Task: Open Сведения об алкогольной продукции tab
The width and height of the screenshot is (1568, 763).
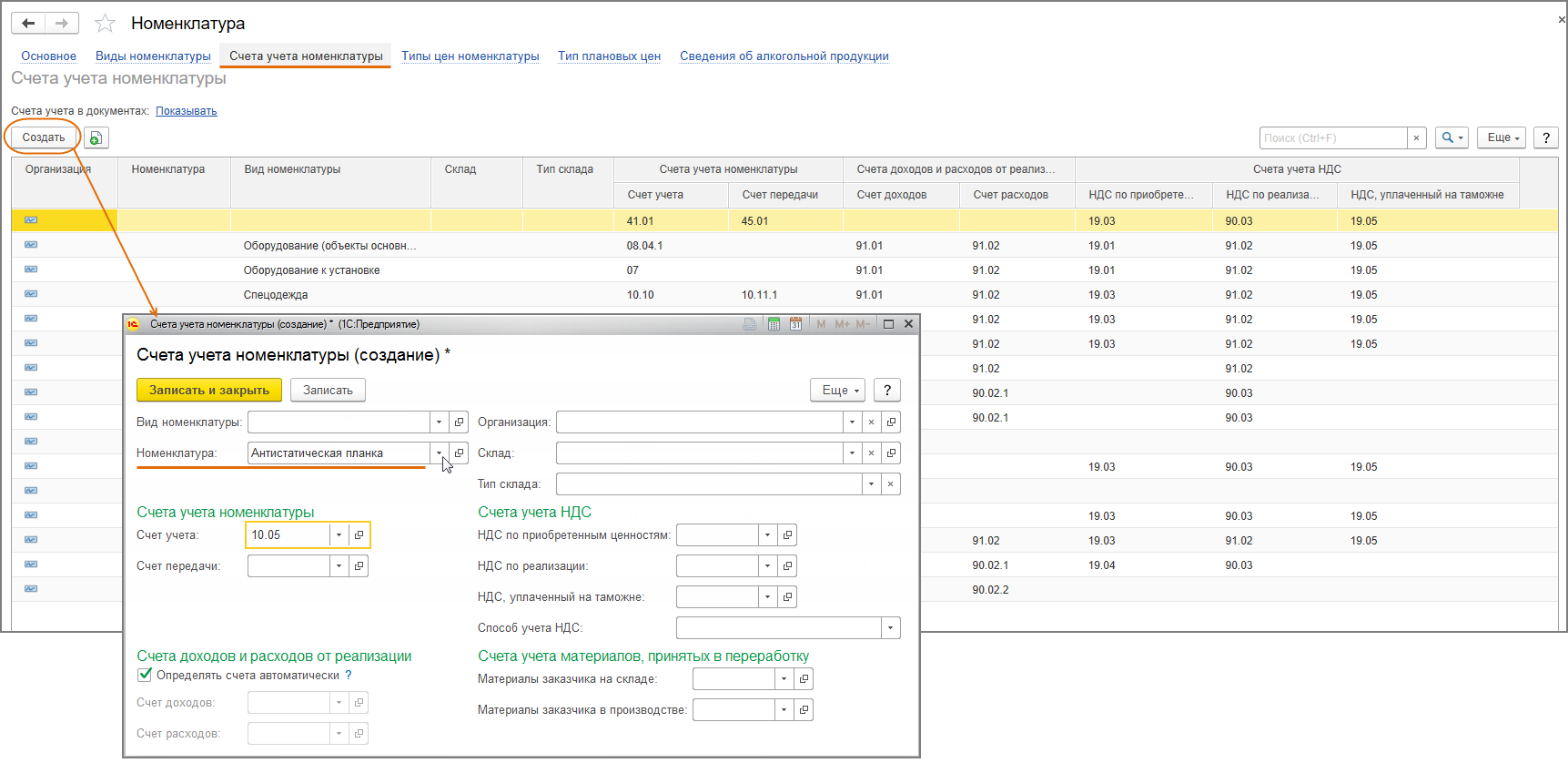Action: tap(784, 56)
